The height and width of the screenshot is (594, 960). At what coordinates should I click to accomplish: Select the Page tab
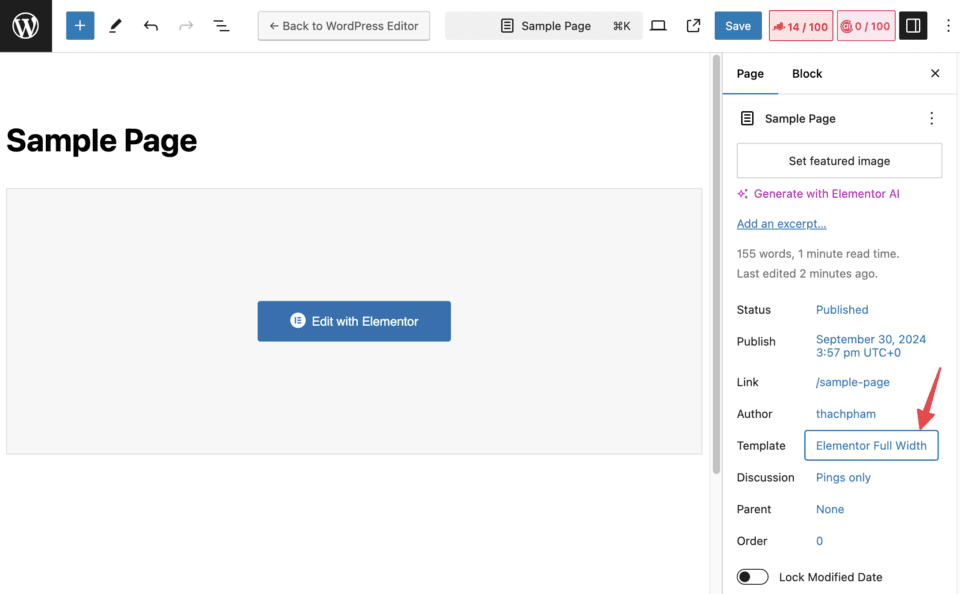pyautogui.click(x=750, y=74)
